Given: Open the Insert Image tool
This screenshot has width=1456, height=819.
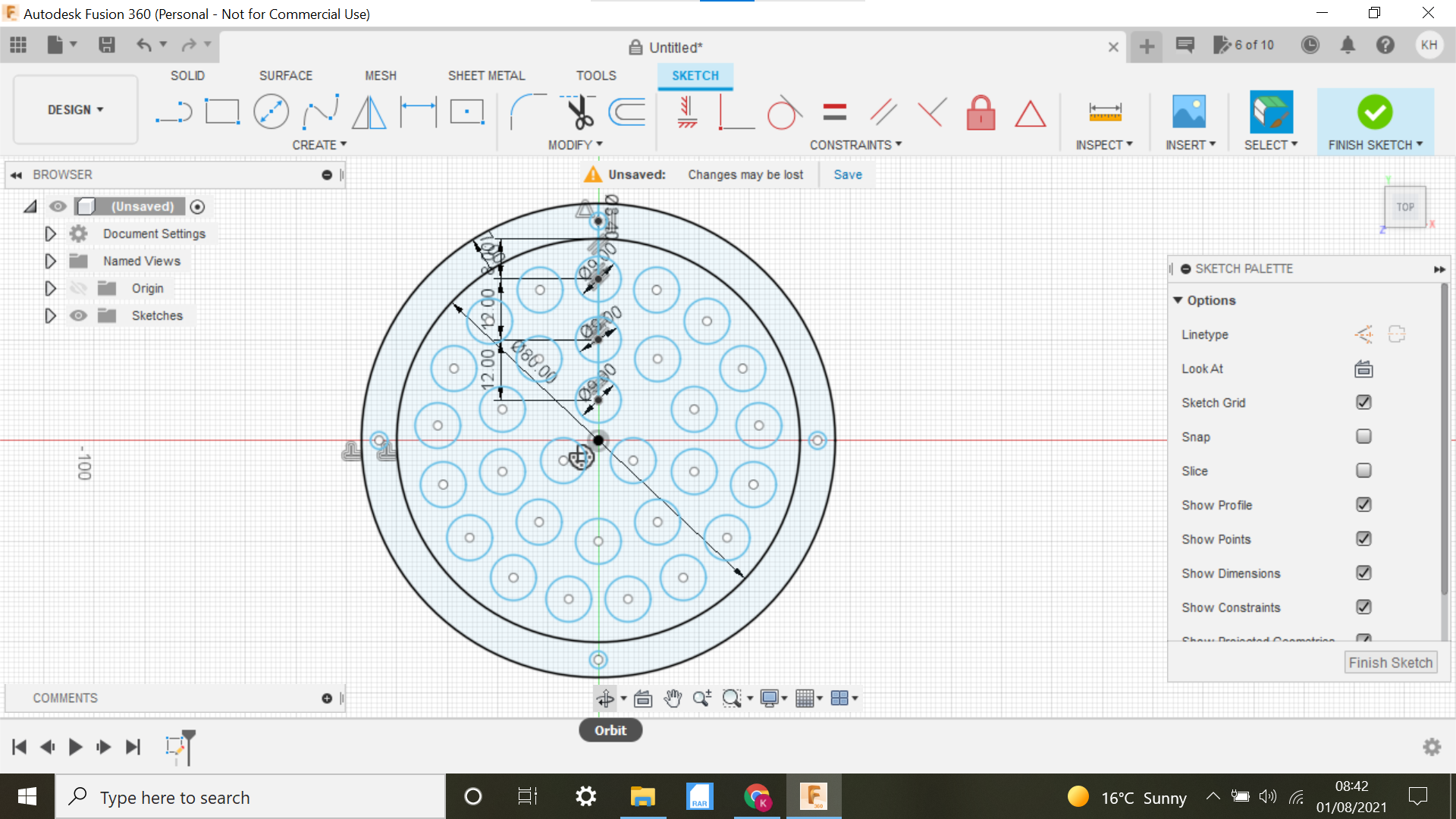Looking at the screenshot, I should (1188, 111).
